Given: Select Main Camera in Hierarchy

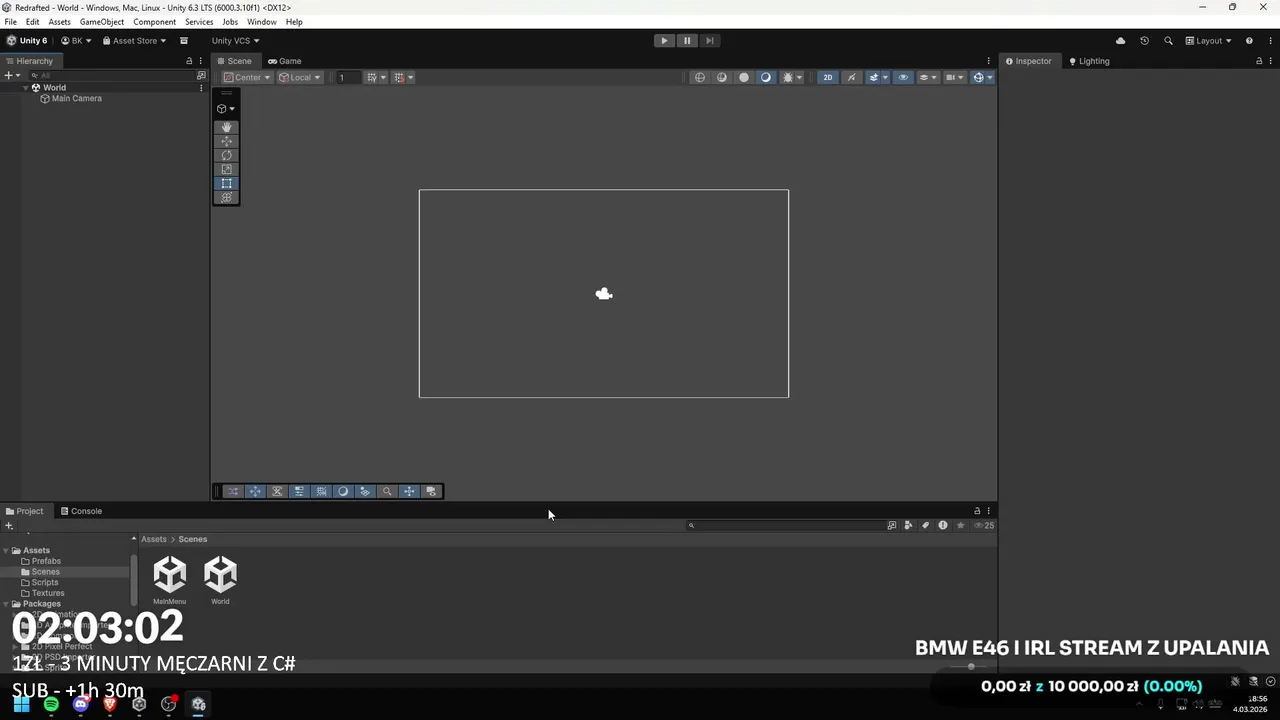Looking at the screenshot, I should 76,98.
